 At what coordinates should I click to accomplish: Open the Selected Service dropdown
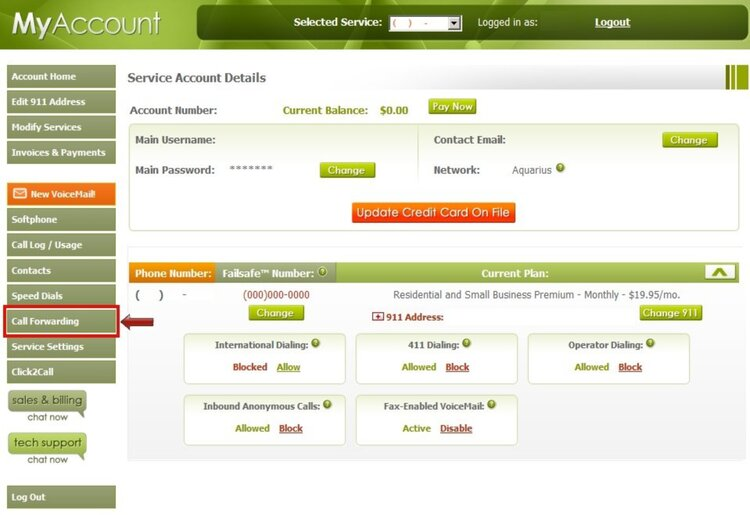454,22
